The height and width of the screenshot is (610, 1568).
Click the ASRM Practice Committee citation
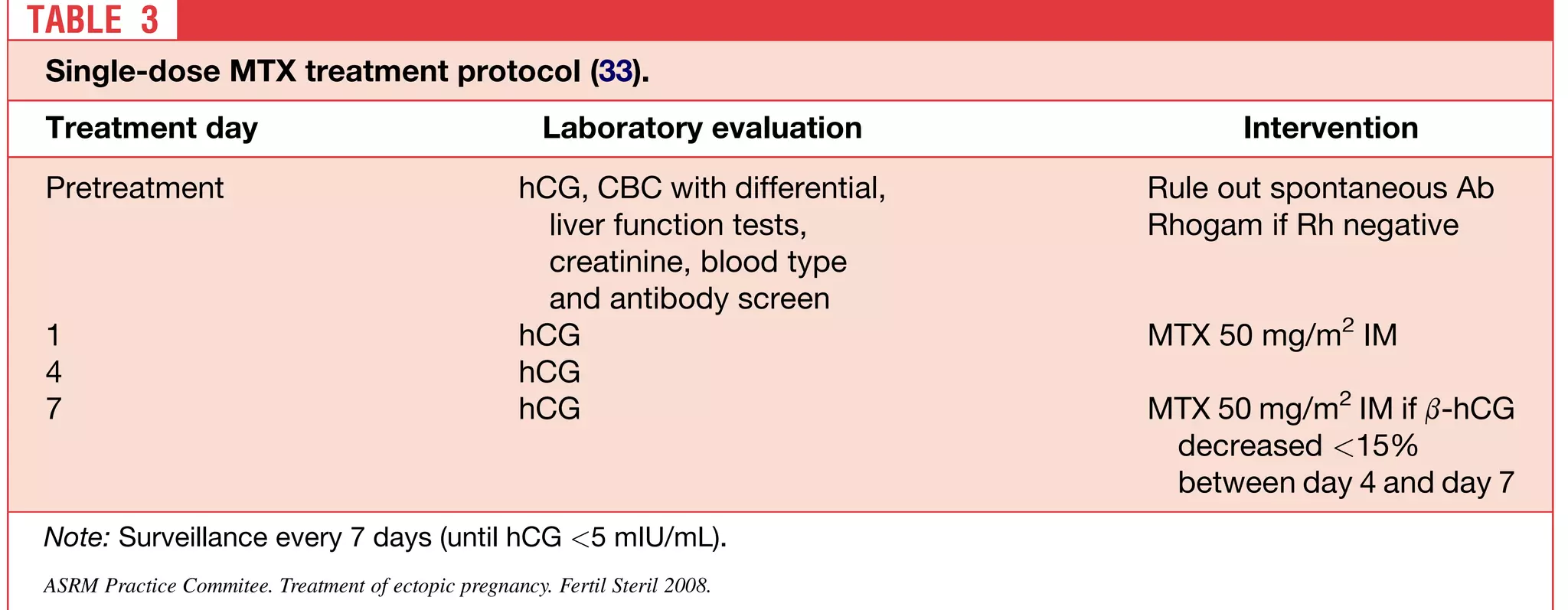pyautogui.click(x=377, y=586)
